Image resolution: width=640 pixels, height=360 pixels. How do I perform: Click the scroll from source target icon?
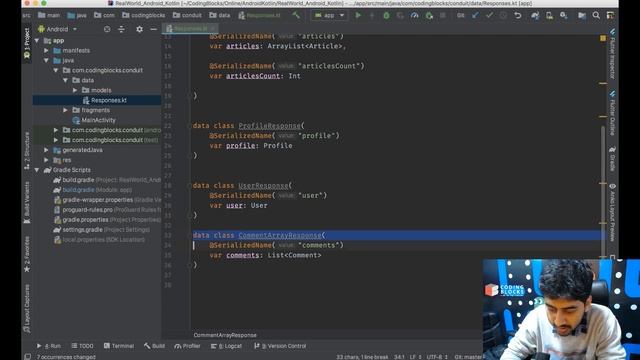pos(107,29)
